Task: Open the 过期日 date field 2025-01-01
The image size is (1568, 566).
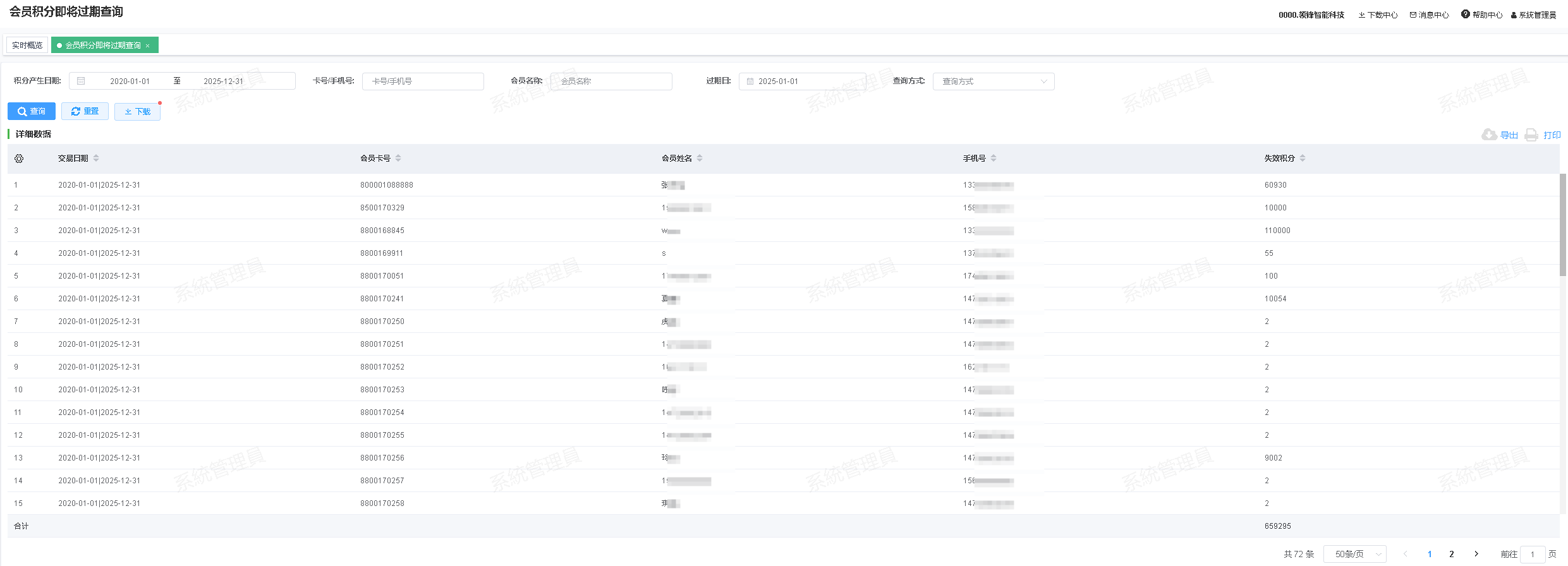Action: 802,81
